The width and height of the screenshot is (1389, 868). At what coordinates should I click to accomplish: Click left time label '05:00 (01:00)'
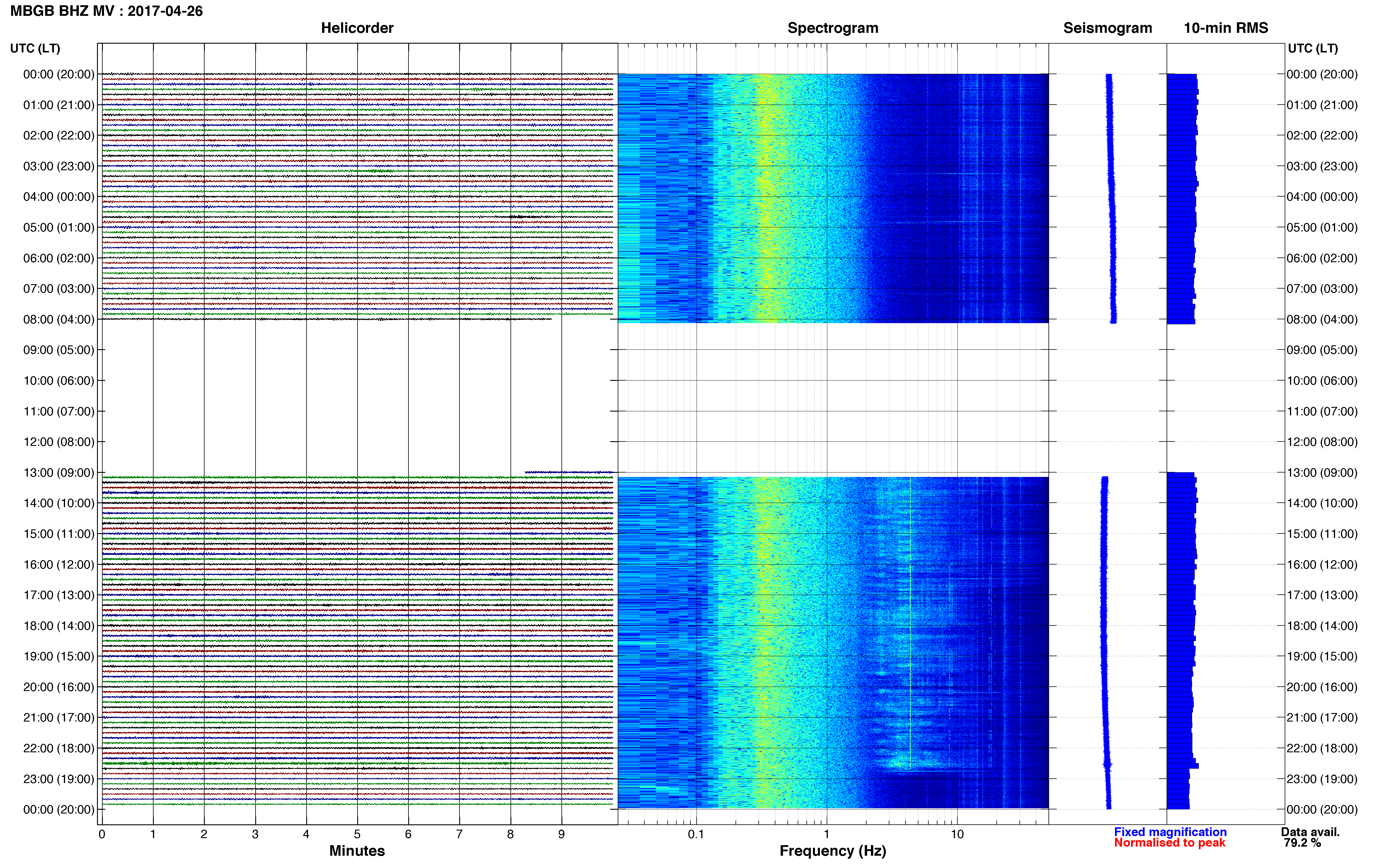59,227
